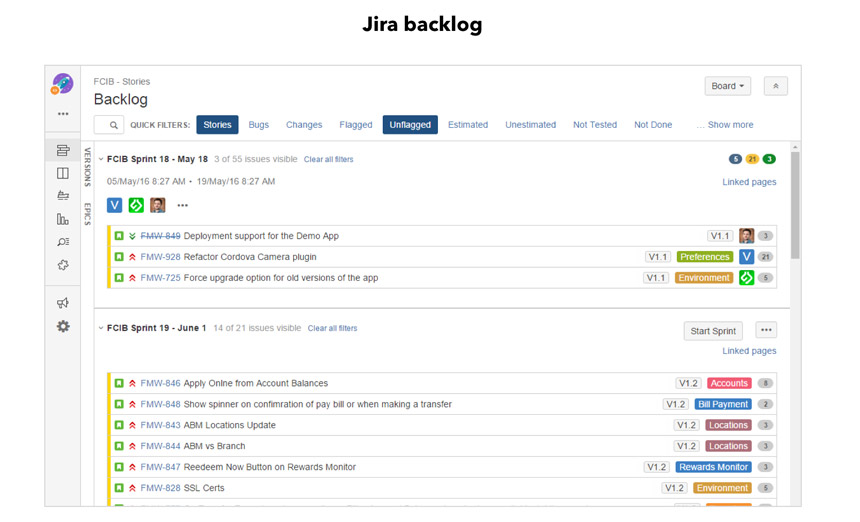Screen dimensions: 860x522
Task: Click the backlog vertical scrollbar thumb
Action: (x=795, y=205)
